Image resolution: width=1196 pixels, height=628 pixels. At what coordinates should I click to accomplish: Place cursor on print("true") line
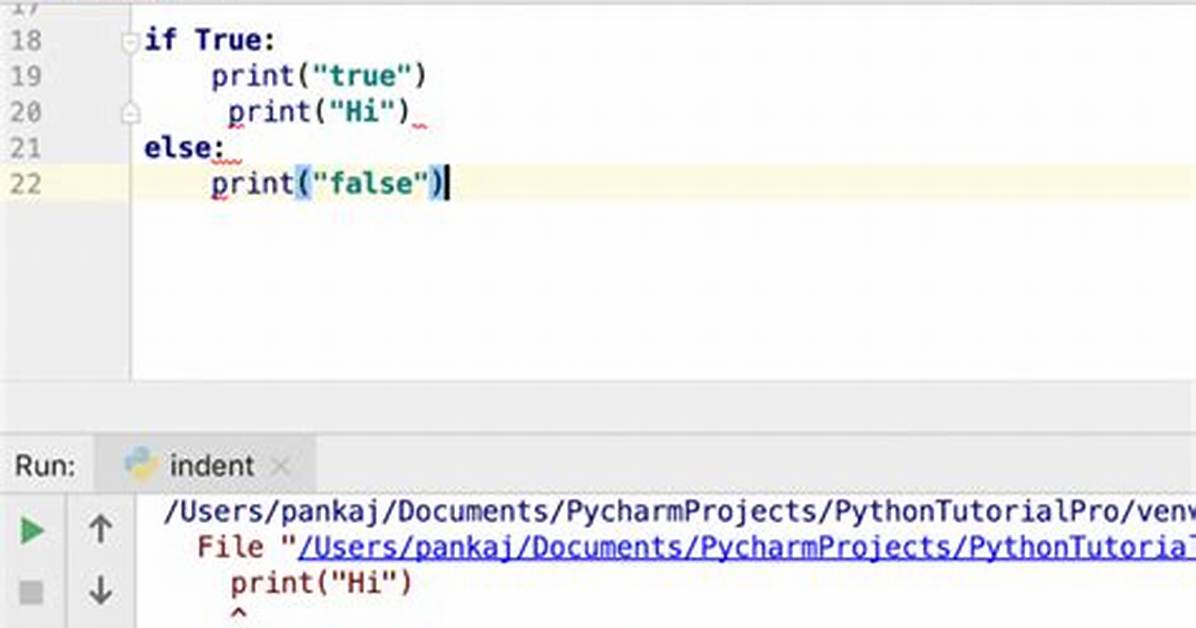pos(319,76)
